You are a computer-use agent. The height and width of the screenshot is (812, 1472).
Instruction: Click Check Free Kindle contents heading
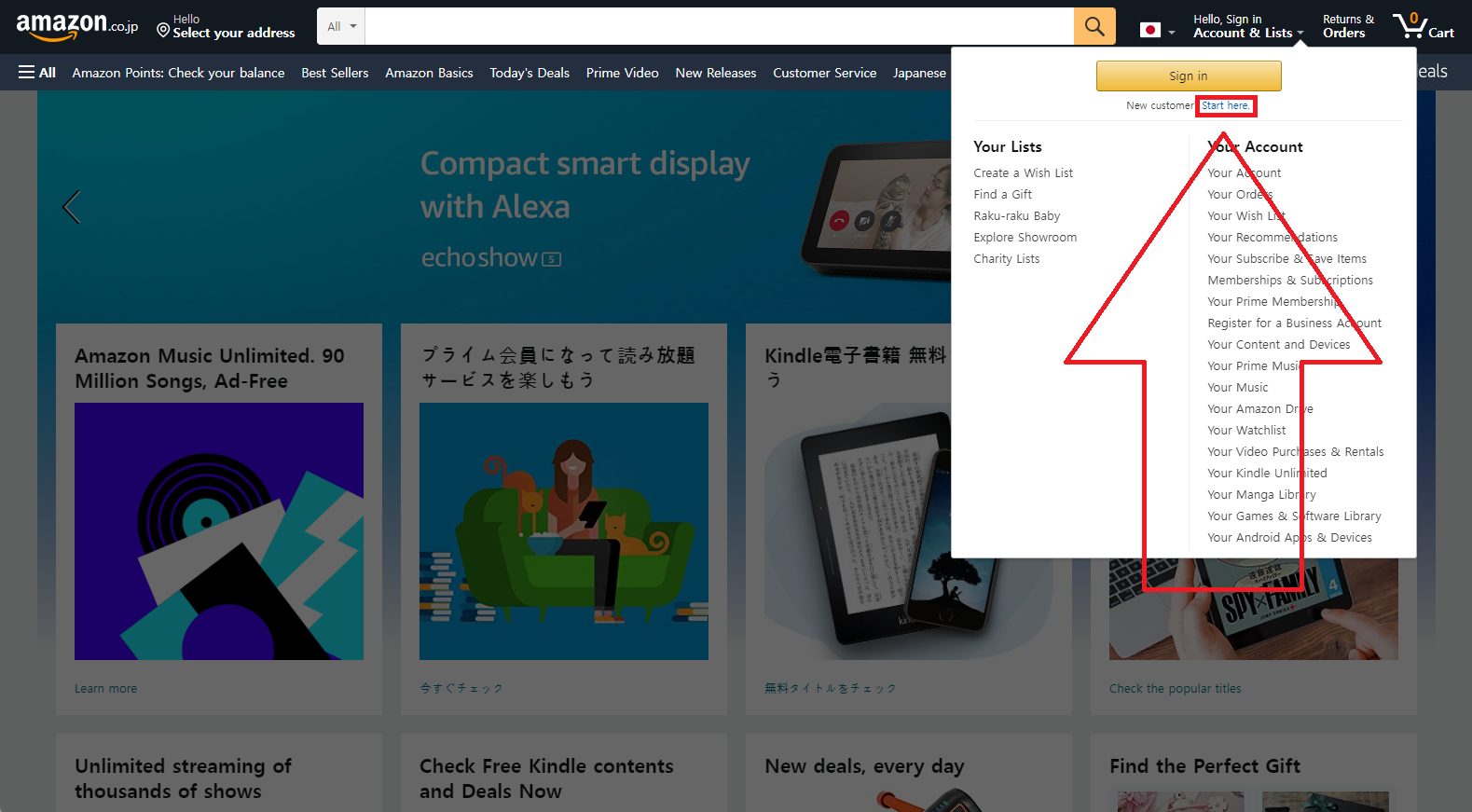[546, 778]
